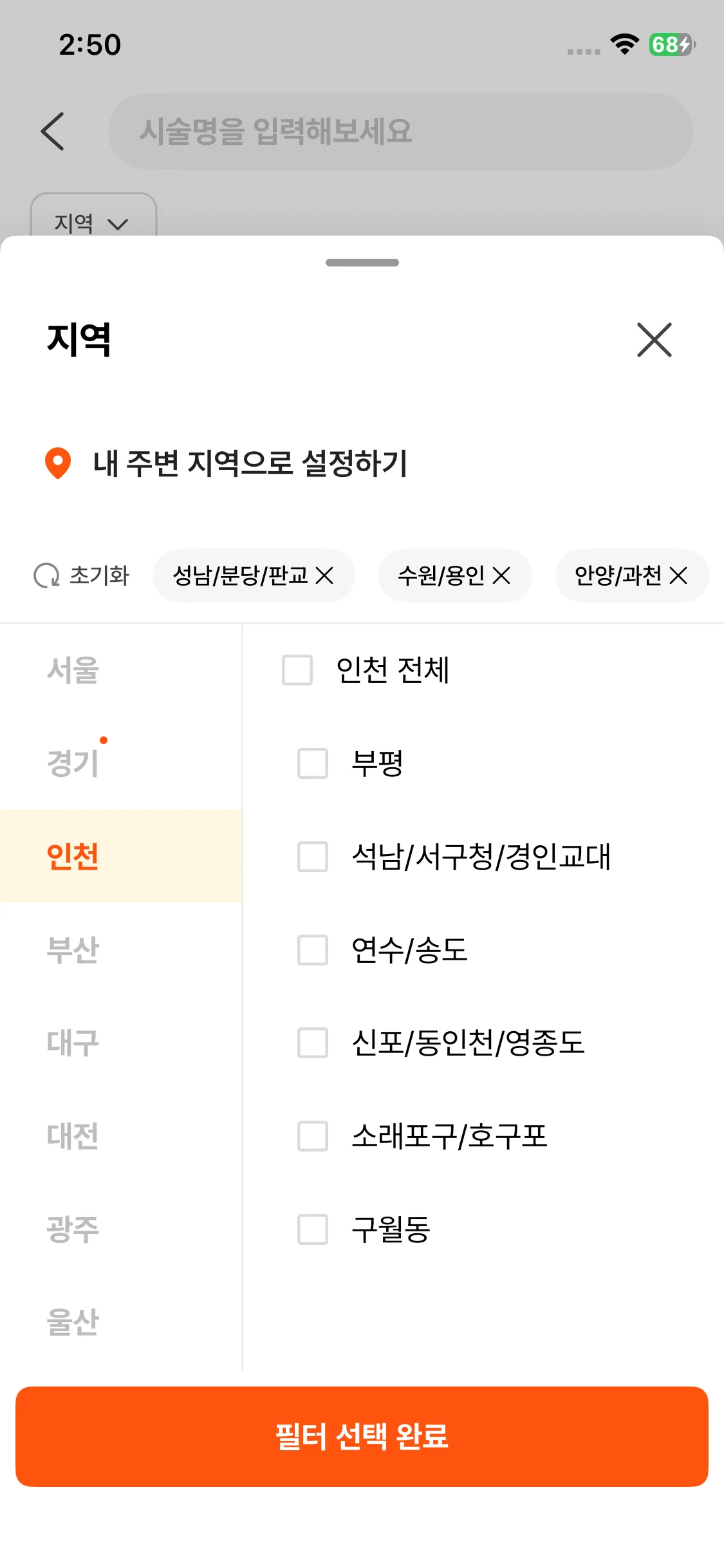Open the 부산 region tab
Screen dimensions: 724x1568
(73, 950)
